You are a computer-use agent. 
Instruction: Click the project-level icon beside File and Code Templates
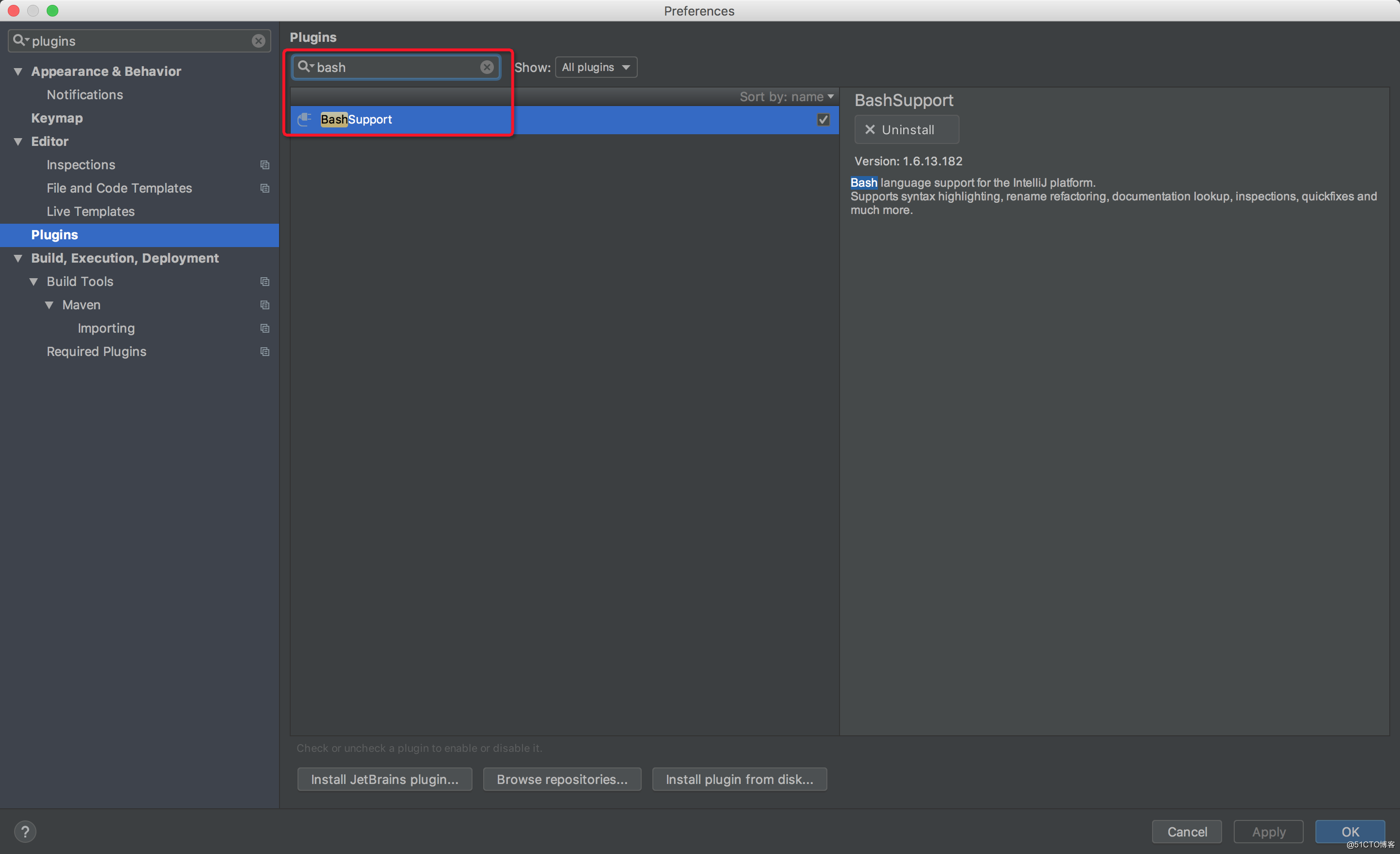pos(265,188)
